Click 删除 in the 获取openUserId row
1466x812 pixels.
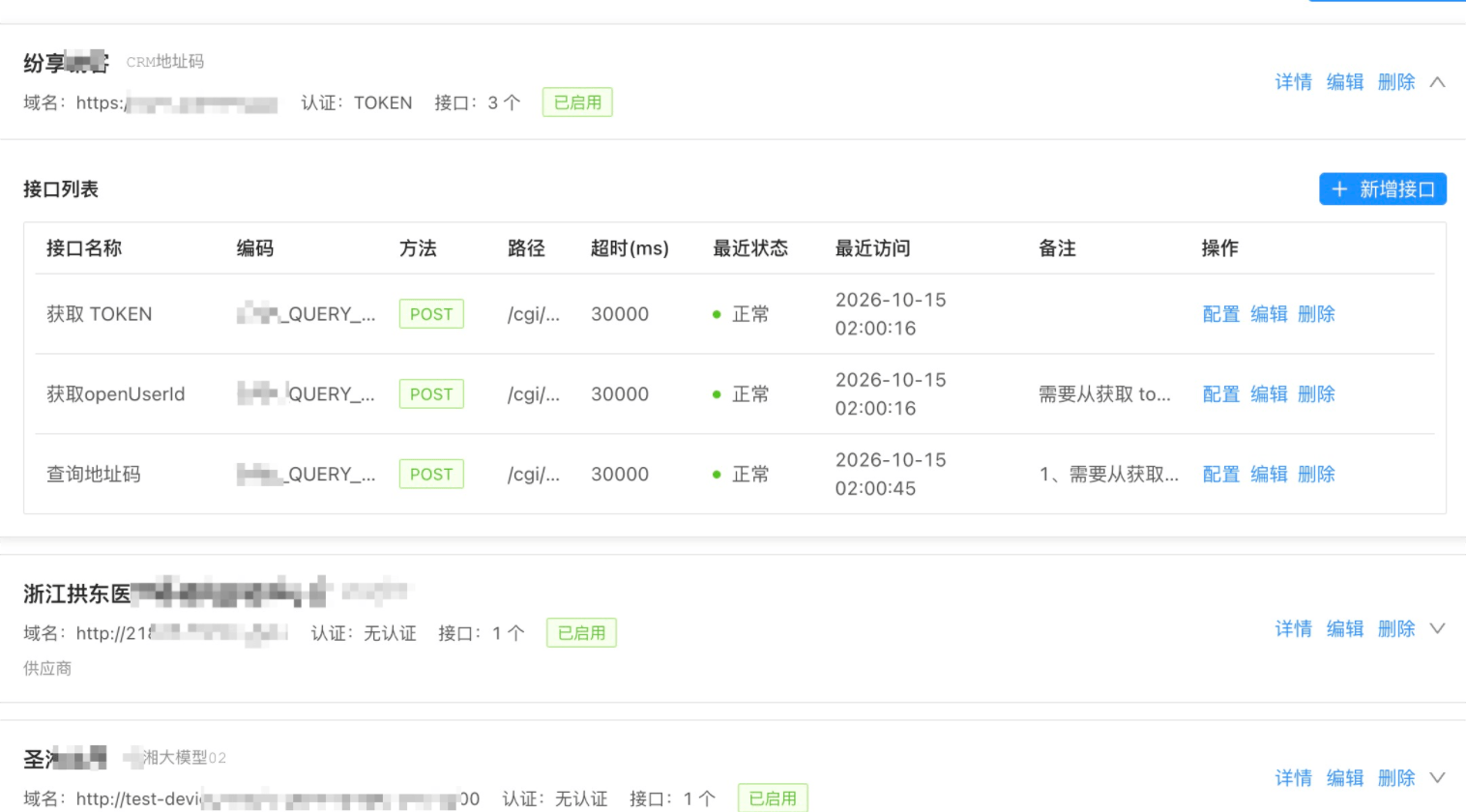click(1316, 394)
